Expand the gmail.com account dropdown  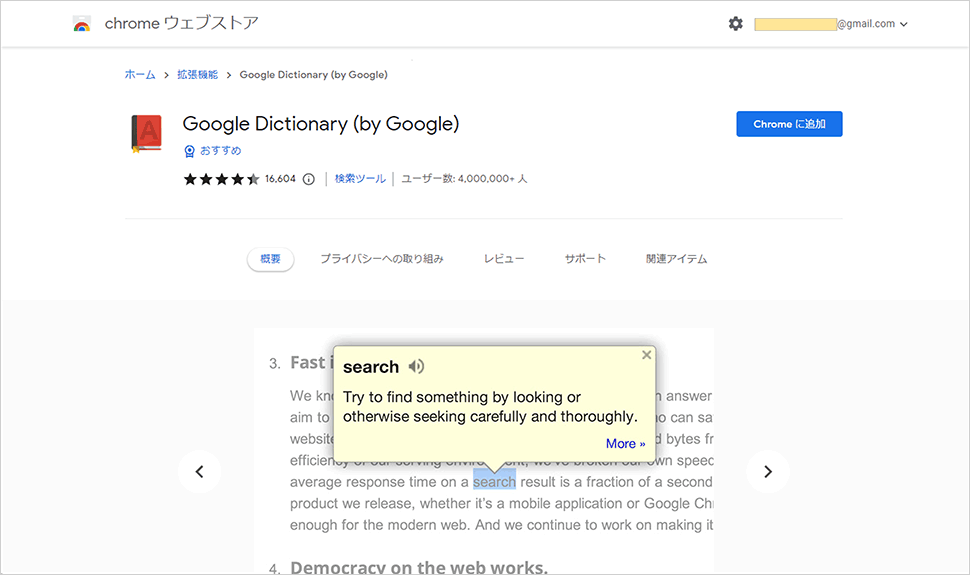(x=904, y=24)
